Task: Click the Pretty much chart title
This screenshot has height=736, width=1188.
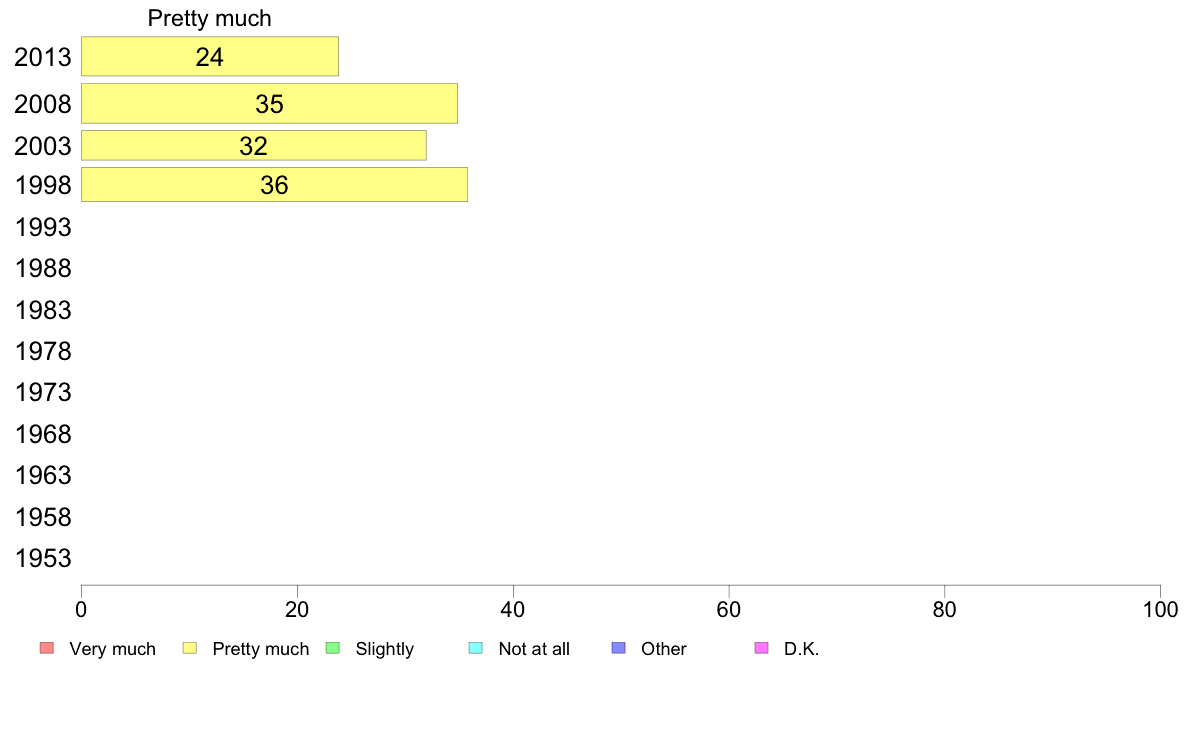Action: point(209,18)
